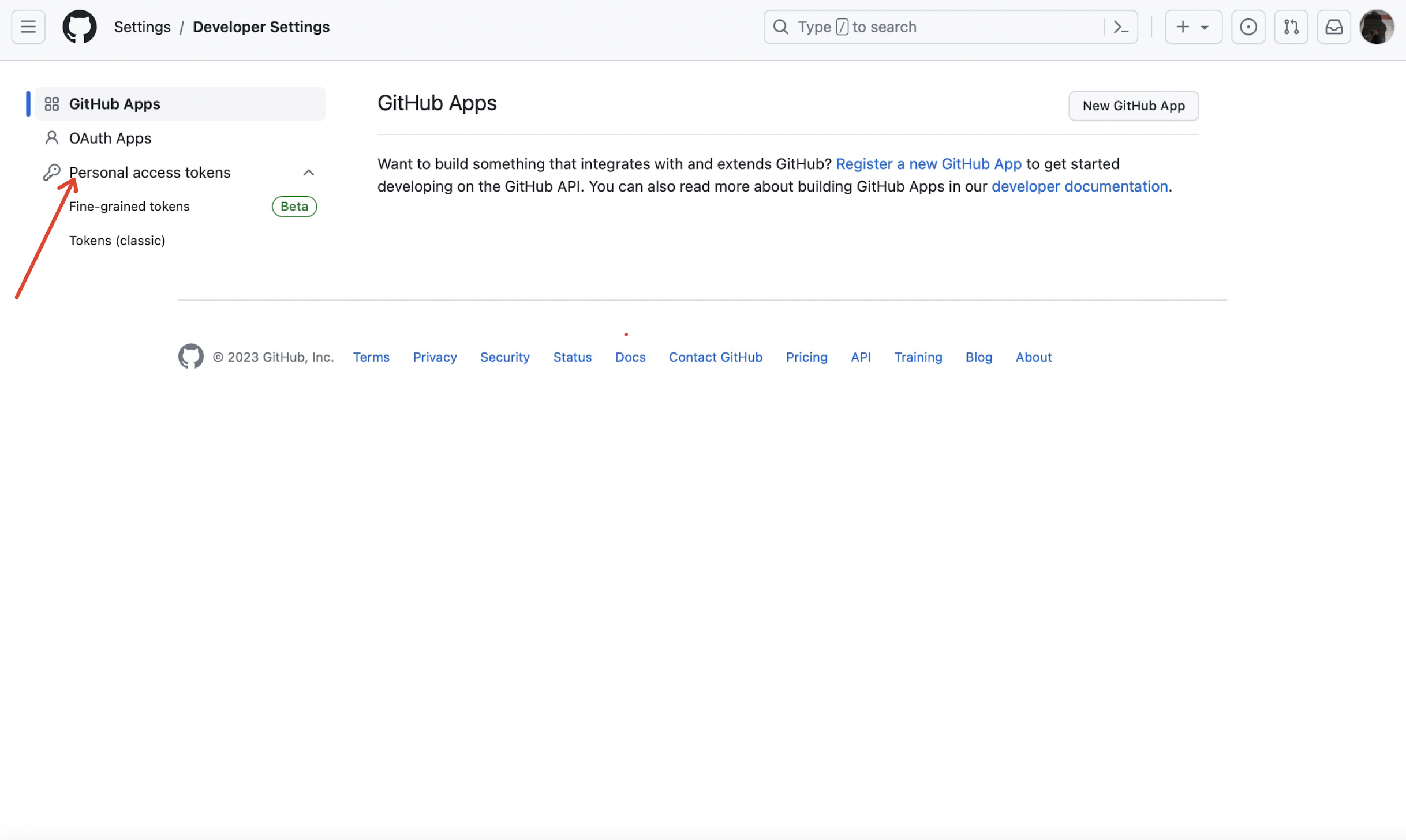Viewport: 1406px width, 840px height.
Task: Collapse the Personal access tokens section
Action: 308,172
